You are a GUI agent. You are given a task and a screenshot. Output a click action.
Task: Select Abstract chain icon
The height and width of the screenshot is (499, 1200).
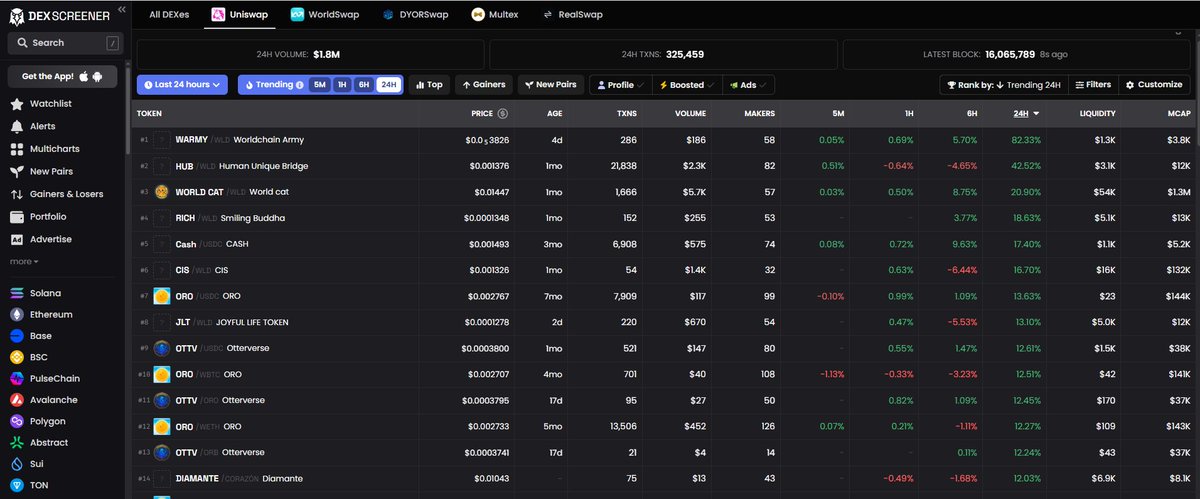coord(17,443)
